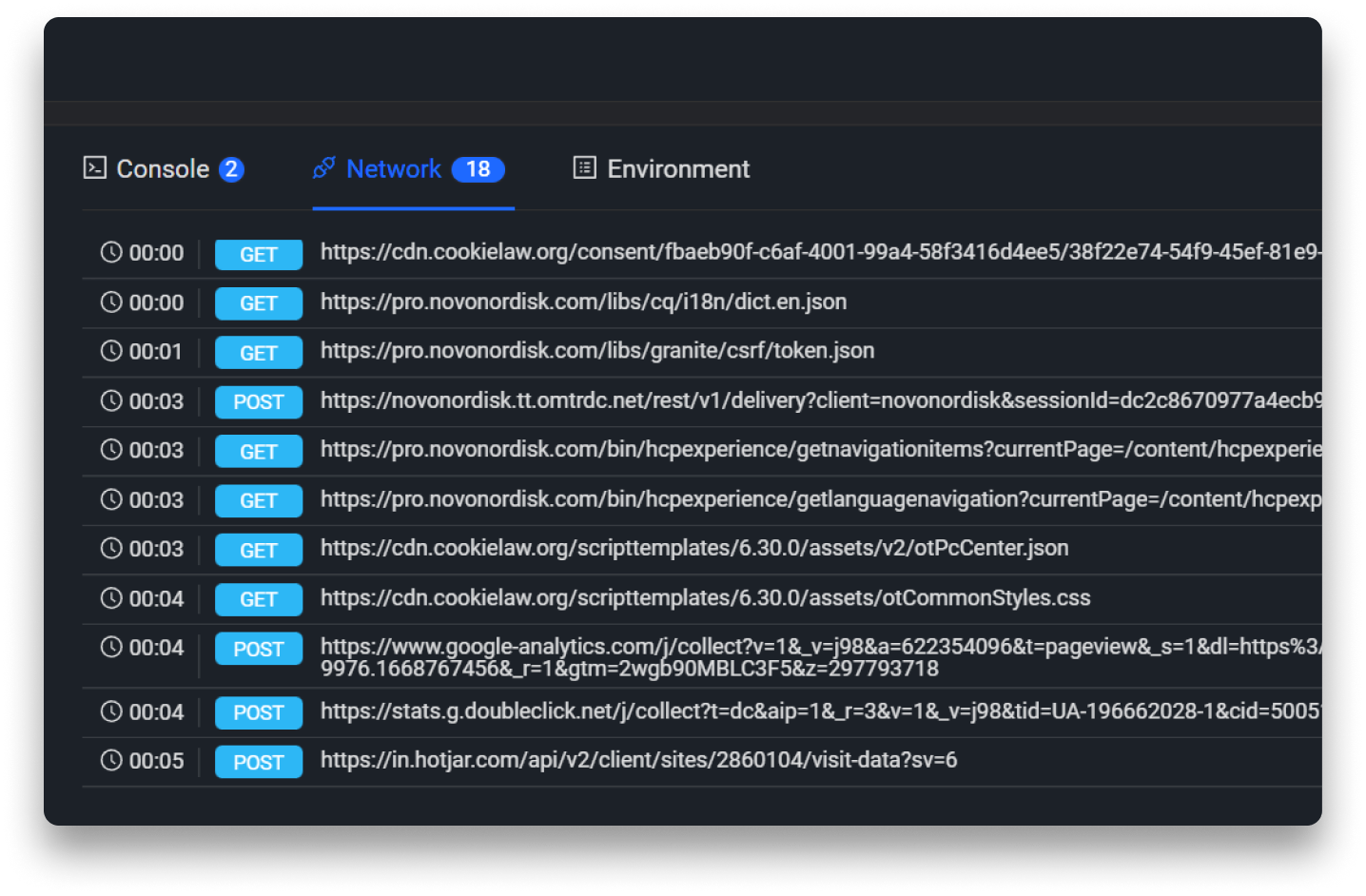Click clock icon of hotjar row
This screenshot has width=1366, height=896.
(111, 761)
